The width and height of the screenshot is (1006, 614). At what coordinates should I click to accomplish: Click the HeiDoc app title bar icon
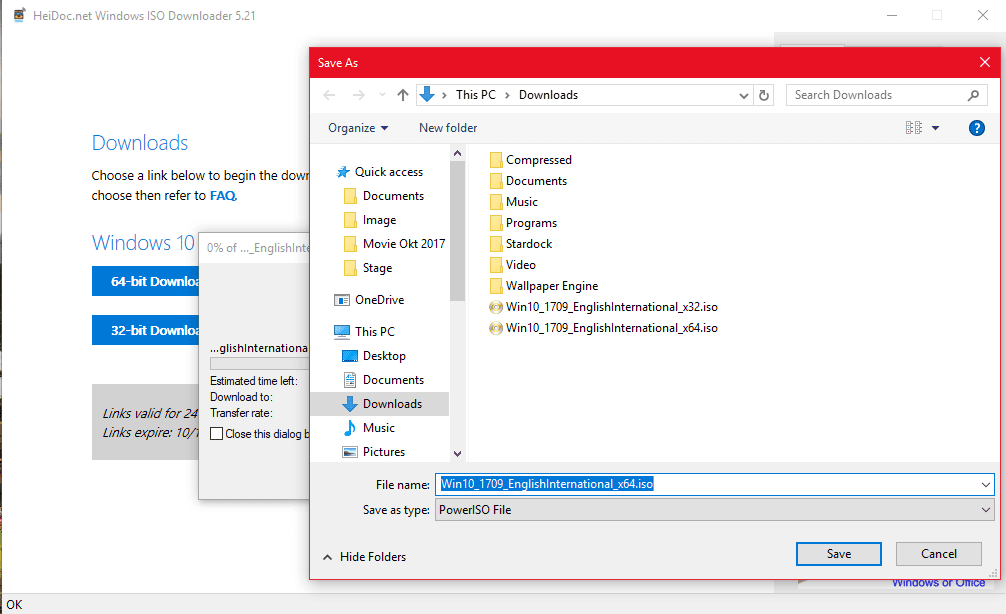point(19,15)
